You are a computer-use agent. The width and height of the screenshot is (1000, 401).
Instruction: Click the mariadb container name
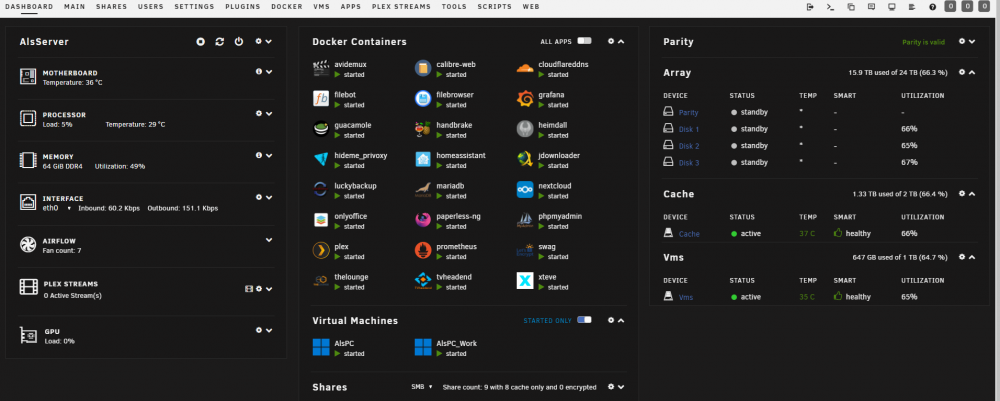[450, 186]
